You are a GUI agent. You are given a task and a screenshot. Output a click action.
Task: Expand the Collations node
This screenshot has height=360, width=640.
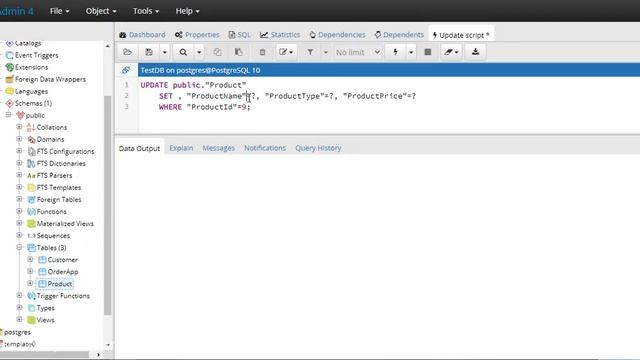click(19, 127)
